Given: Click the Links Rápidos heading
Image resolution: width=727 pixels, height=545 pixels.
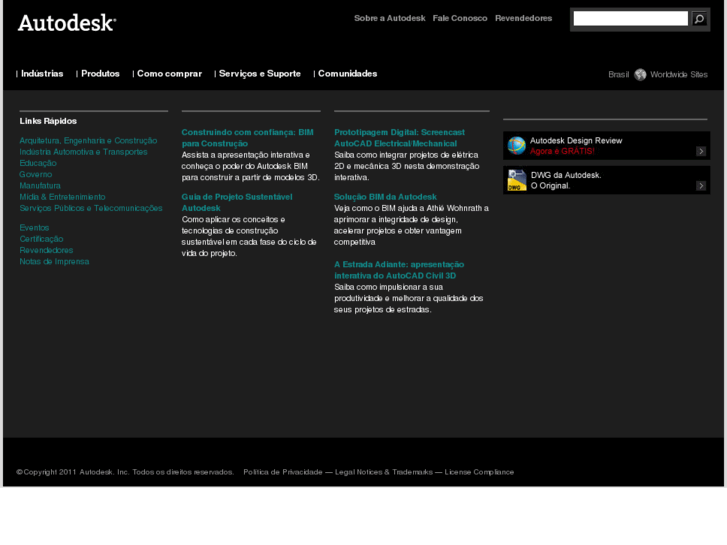Looking at the screenshot, I should [48, 121].
